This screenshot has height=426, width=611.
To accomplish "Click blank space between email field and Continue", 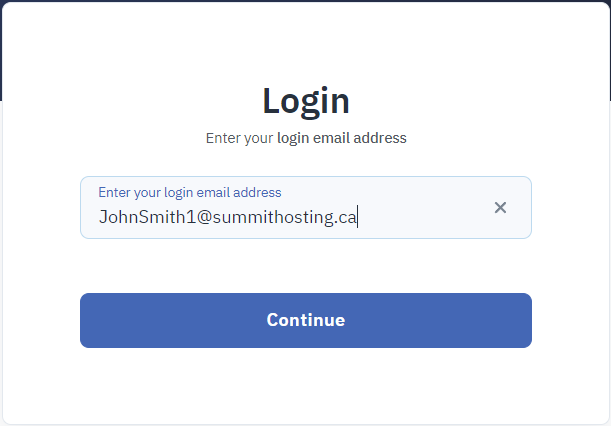I will (x=306, y=266).
